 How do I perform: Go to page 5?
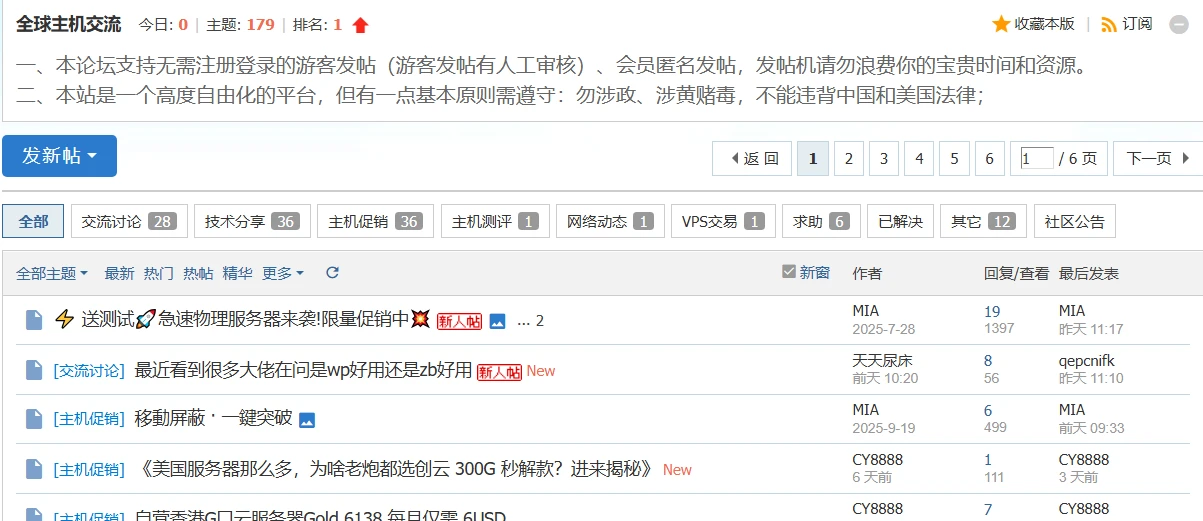pos(953,158)
